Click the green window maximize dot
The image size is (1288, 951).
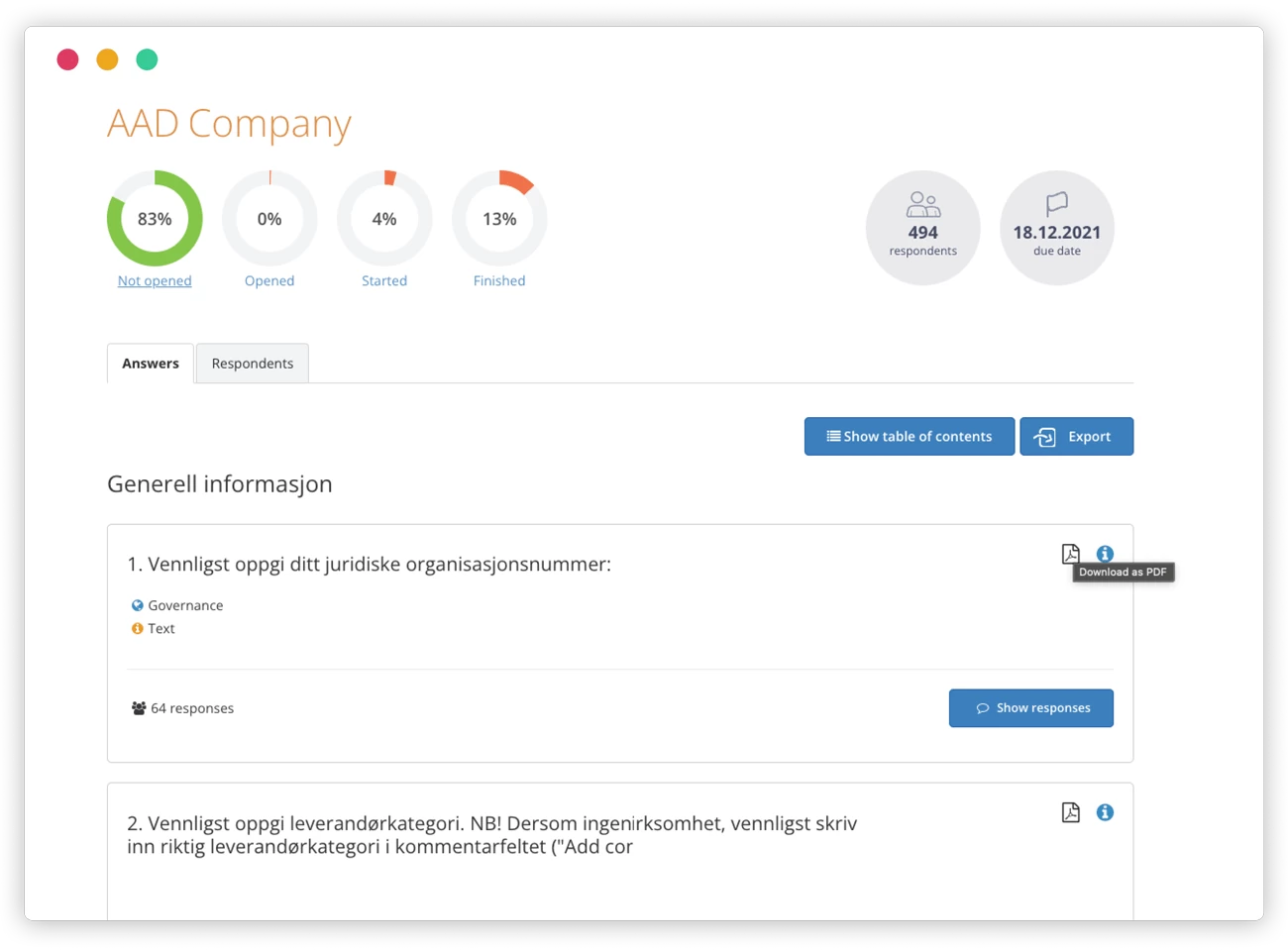coord(147,59)
